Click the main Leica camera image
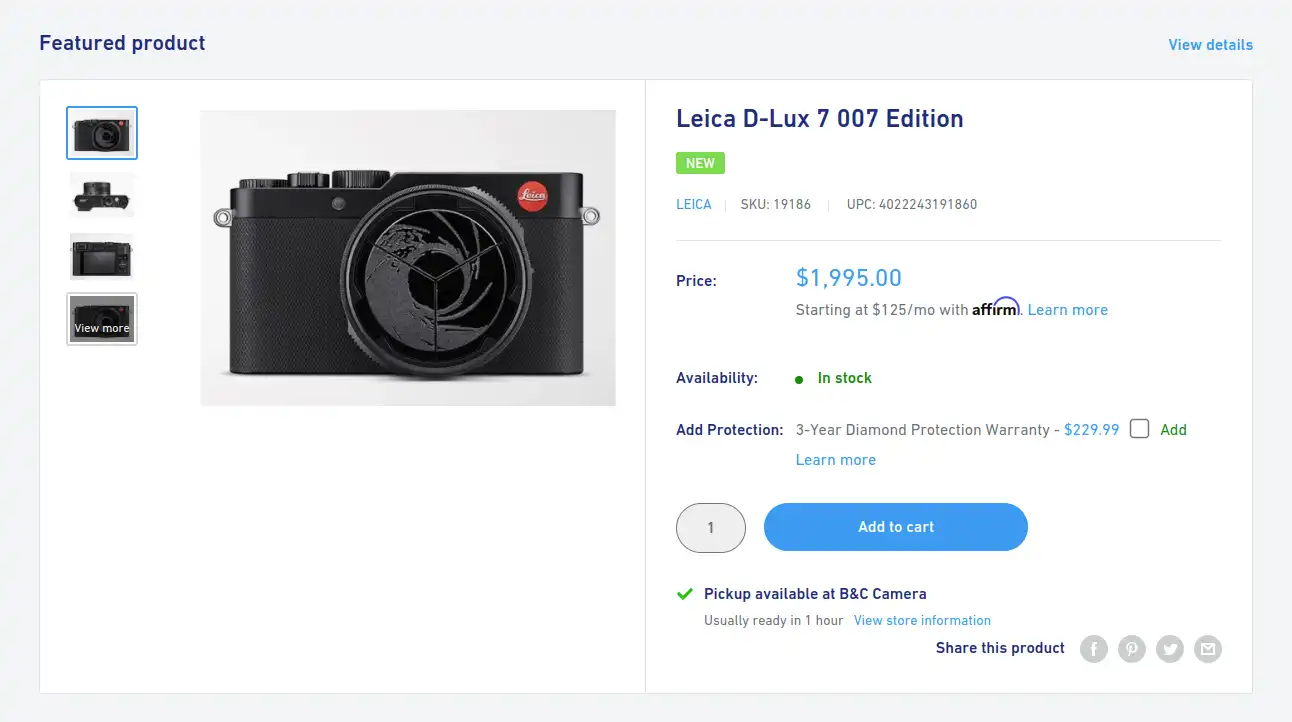1292x722 pixels. click(x=408, y=258)
